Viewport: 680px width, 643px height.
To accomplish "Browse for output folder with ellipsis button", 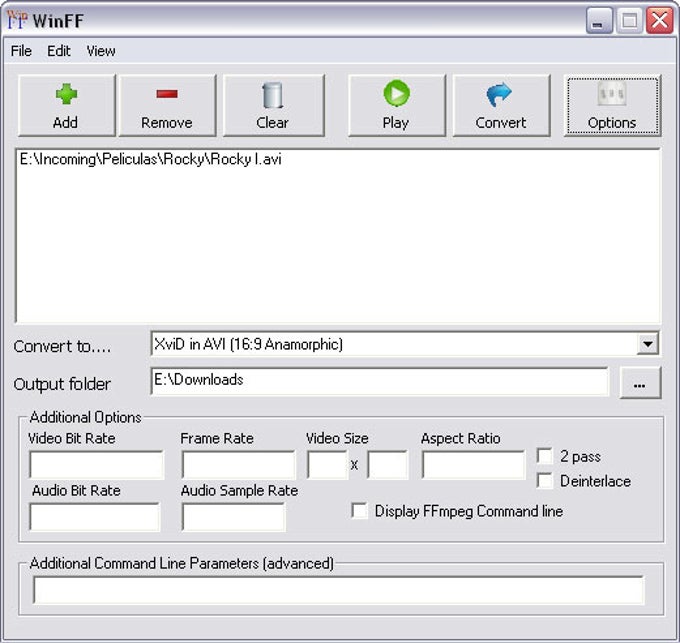I will click(640, 383).
